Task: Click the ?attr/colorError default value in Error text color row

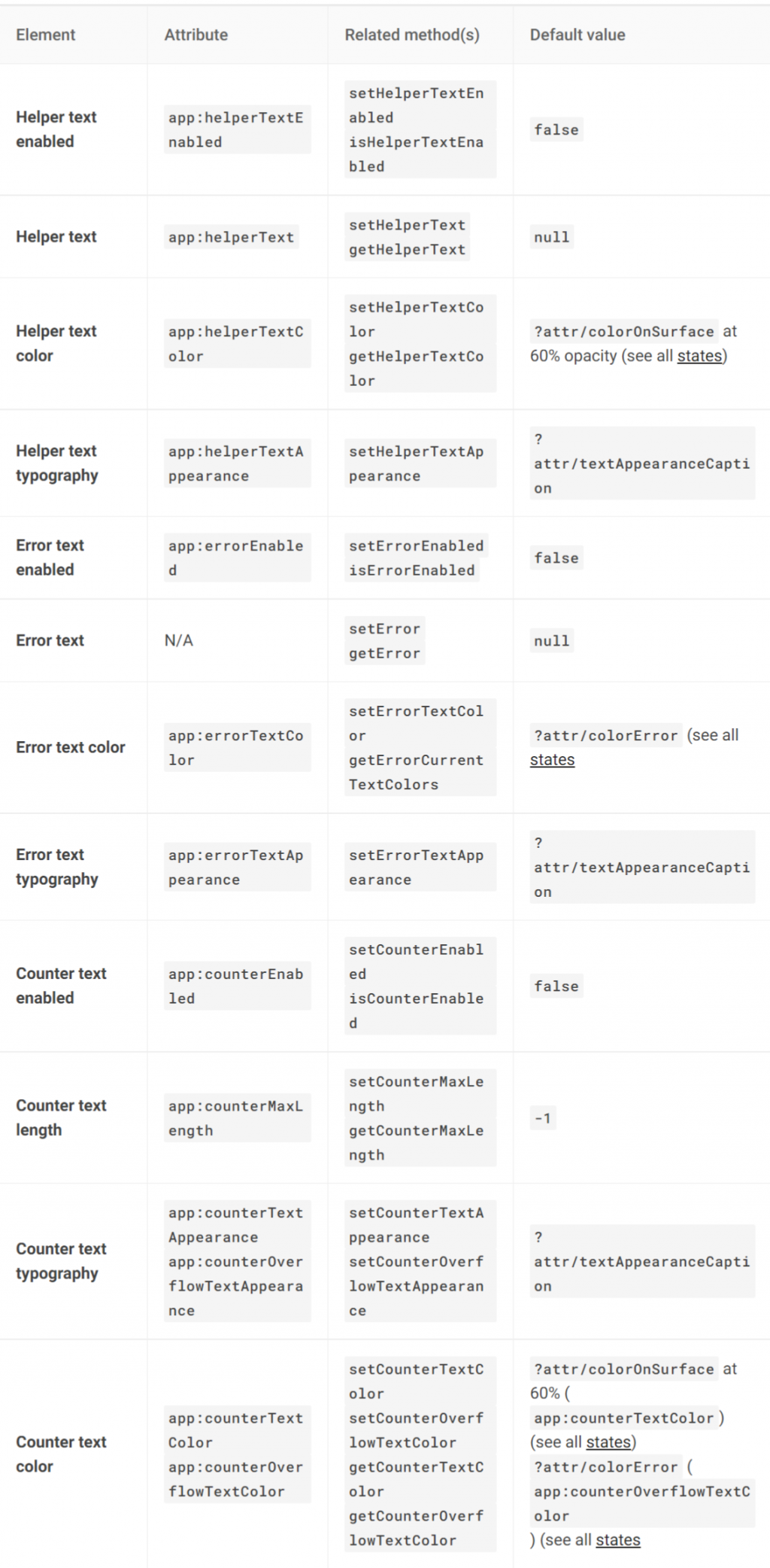Action: point(606,736)
